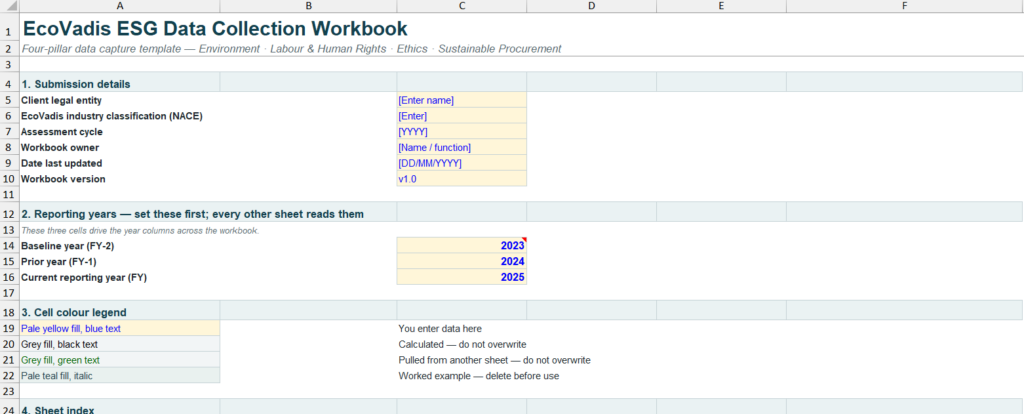This screenshot has height=414, width=1024.
Task: Click the 'Client legal entity' label
Action: tap(61, 101)
